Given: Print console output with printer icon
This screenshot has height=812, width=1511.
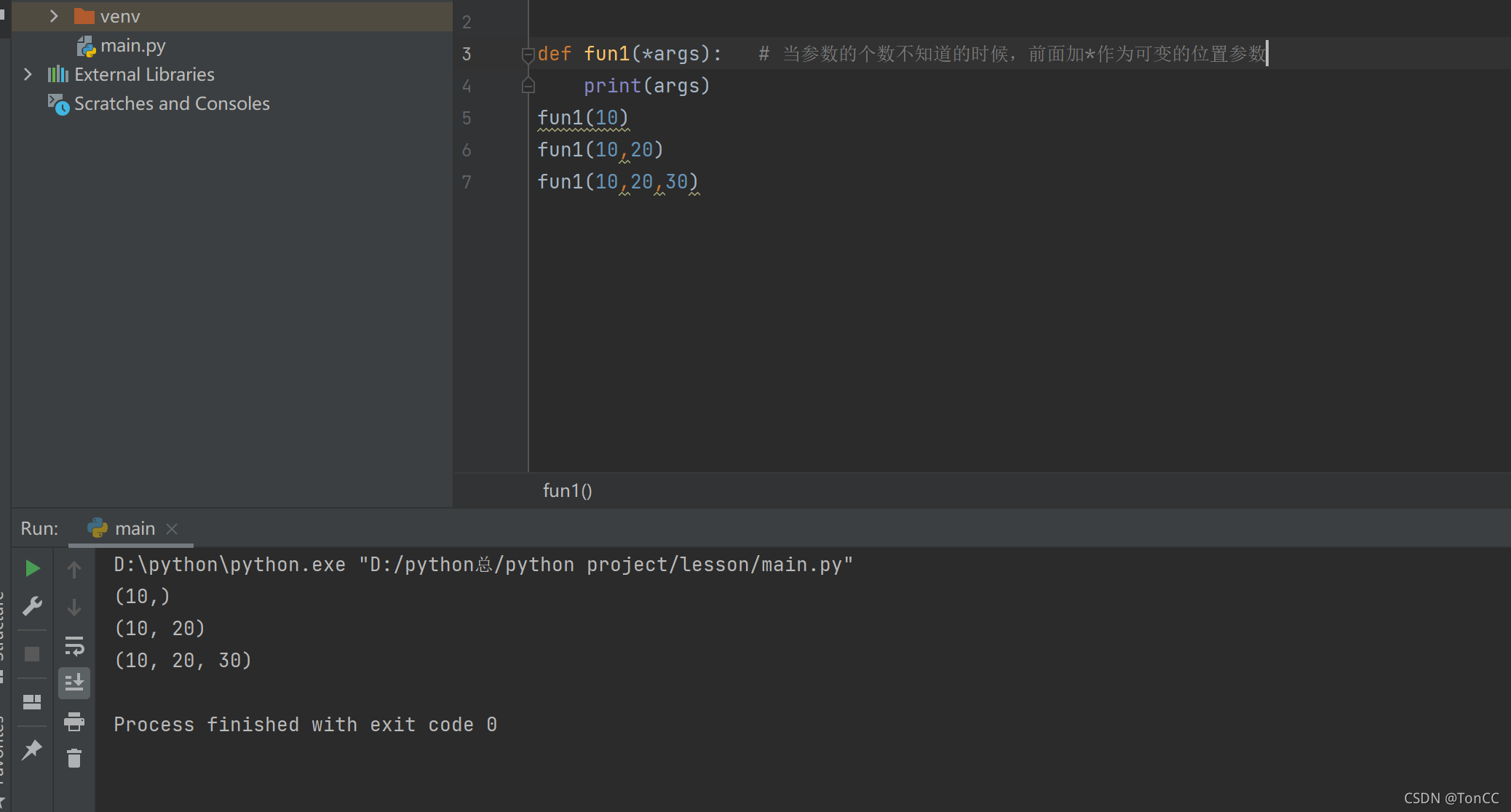Looking at the screenshot, I should tap(74, 722).
